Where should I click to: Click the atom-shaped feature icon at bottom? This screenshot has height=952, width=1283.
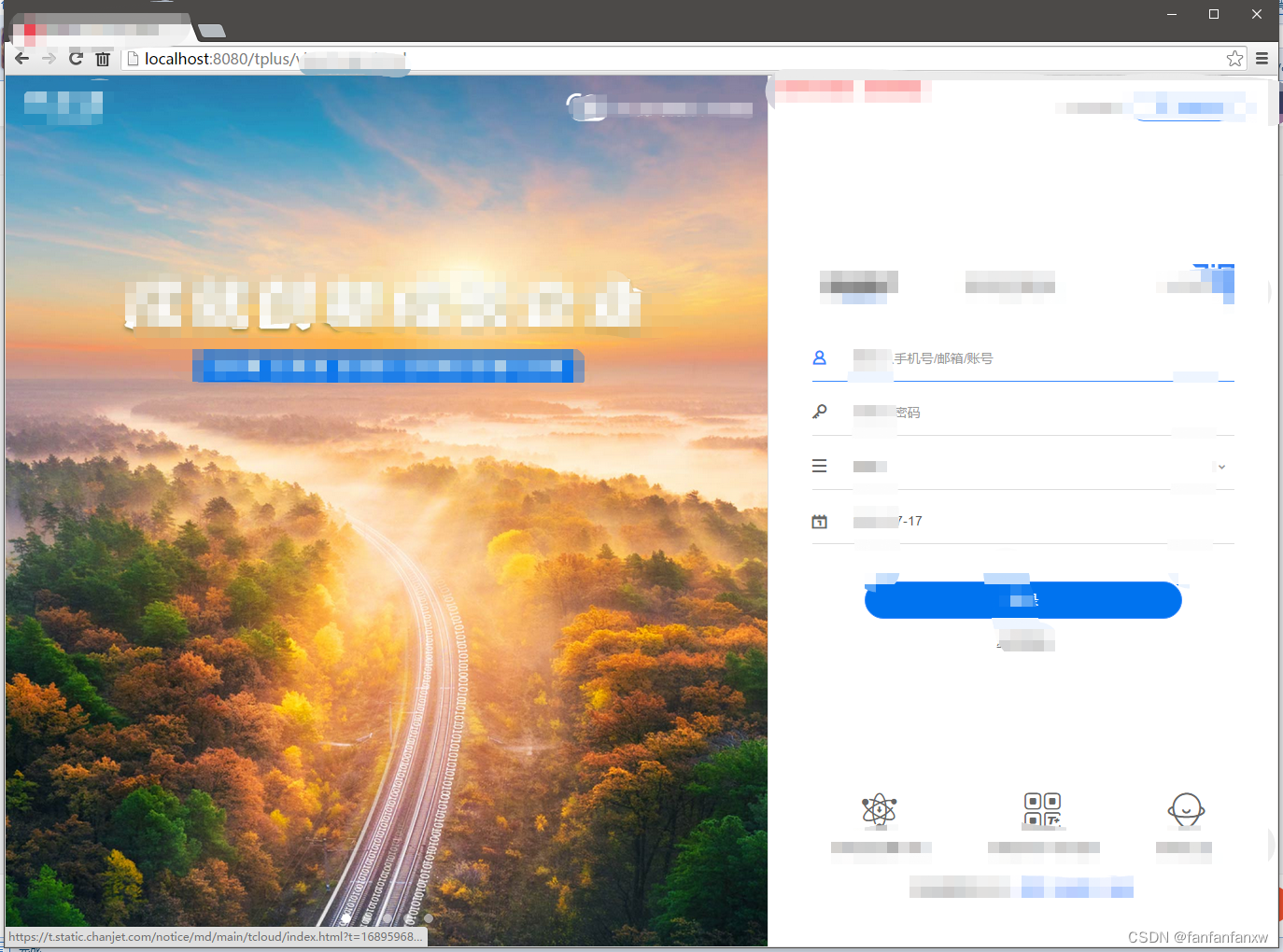(879, 810)
